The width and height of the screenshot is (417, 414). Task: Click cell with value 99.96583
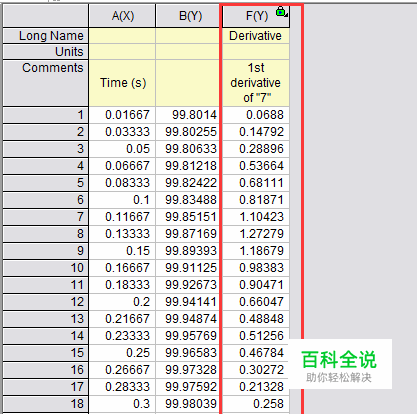189,353
